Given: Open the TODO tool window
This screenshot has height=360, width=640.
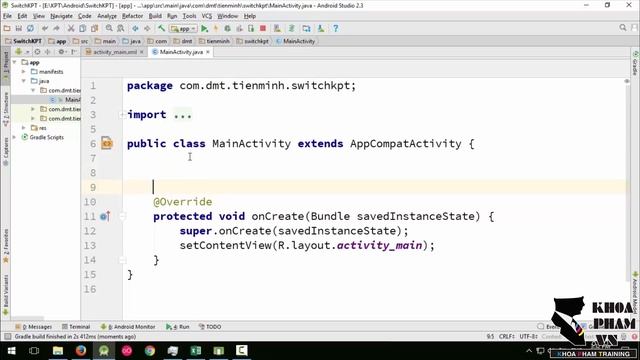Looking at the screenshot, I should point(210,327).
